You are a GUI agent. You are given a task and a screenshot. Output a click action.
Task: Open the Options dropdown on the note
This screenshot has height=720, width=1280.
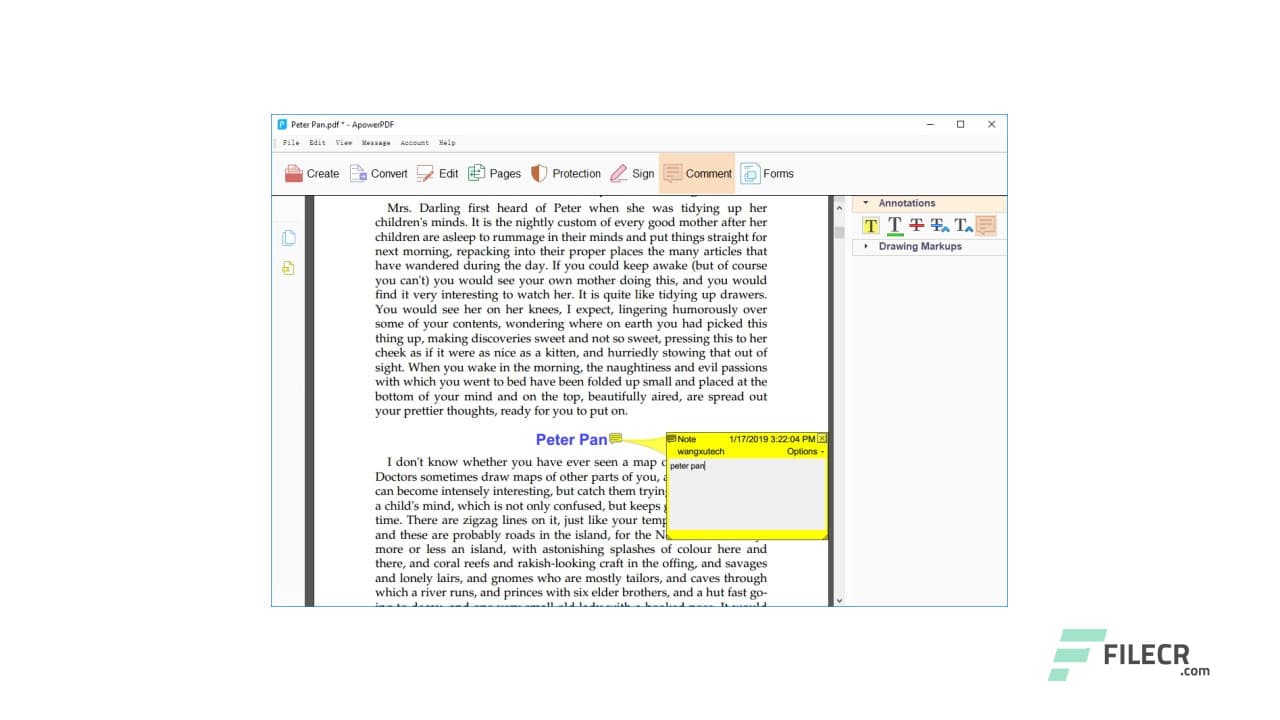[806, 451]
